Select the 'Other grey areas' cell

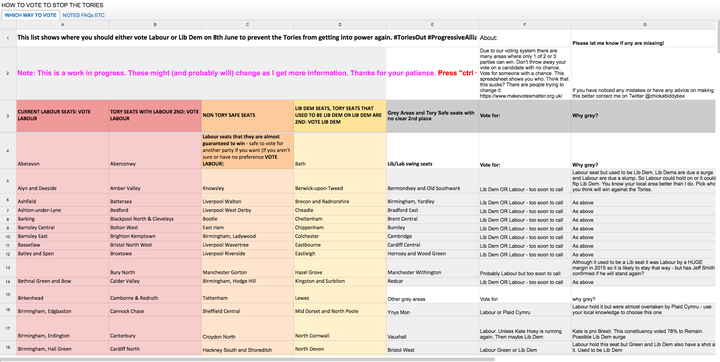coord(432,294)
